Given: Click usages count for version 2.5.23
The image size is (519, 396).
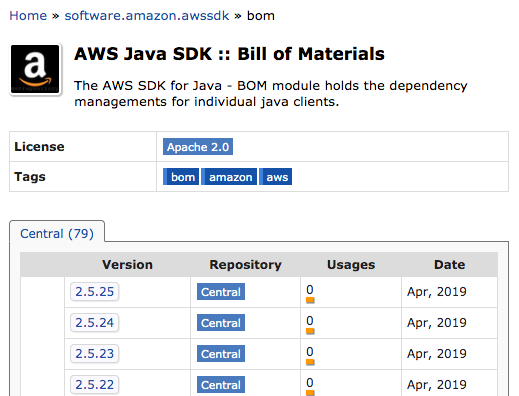Looking at the screenshot, I should click(310, 352).
